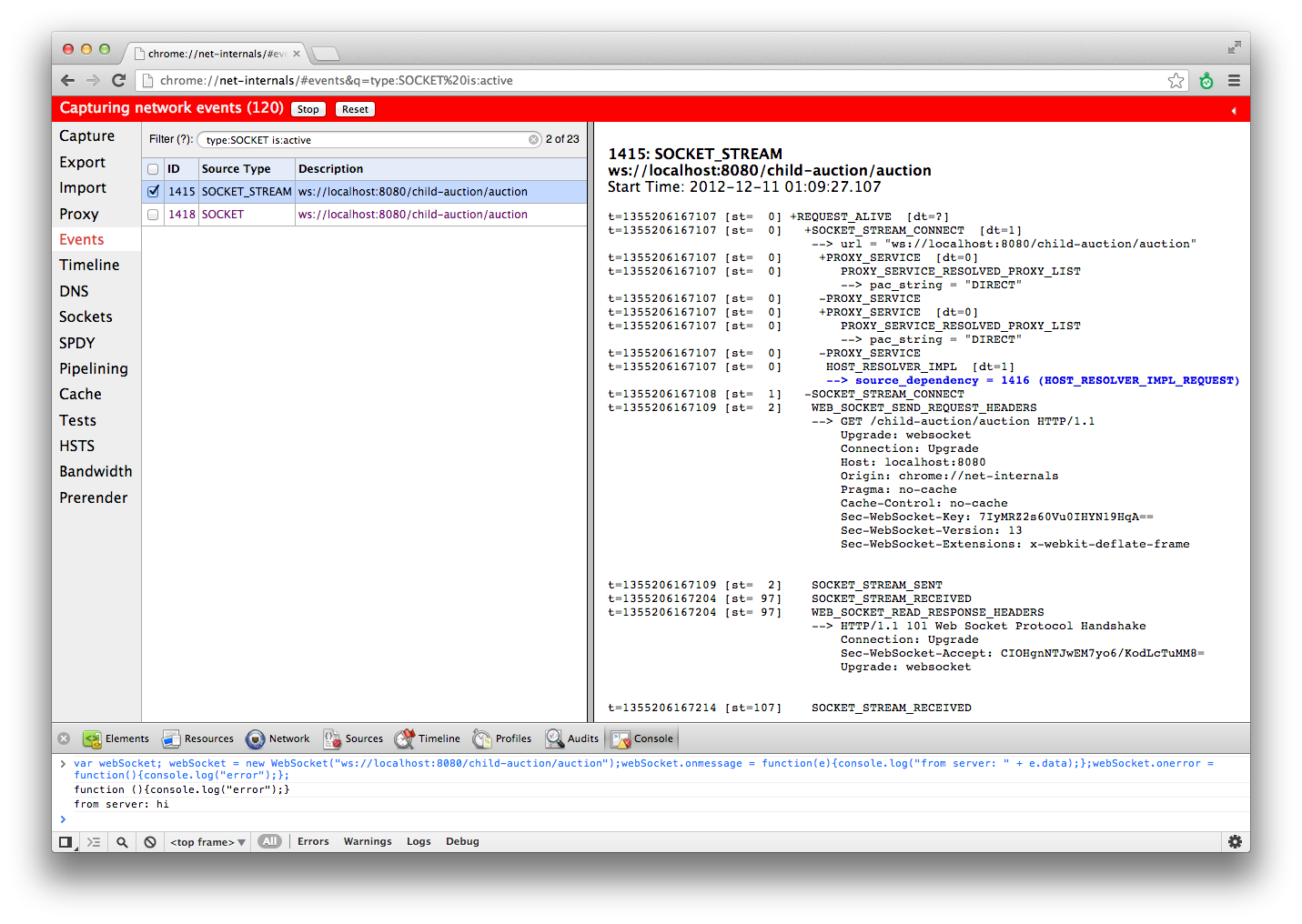Open DevTools settings gear
The width and height of the screenshot is (1302, 924).
click(1235, 842)
